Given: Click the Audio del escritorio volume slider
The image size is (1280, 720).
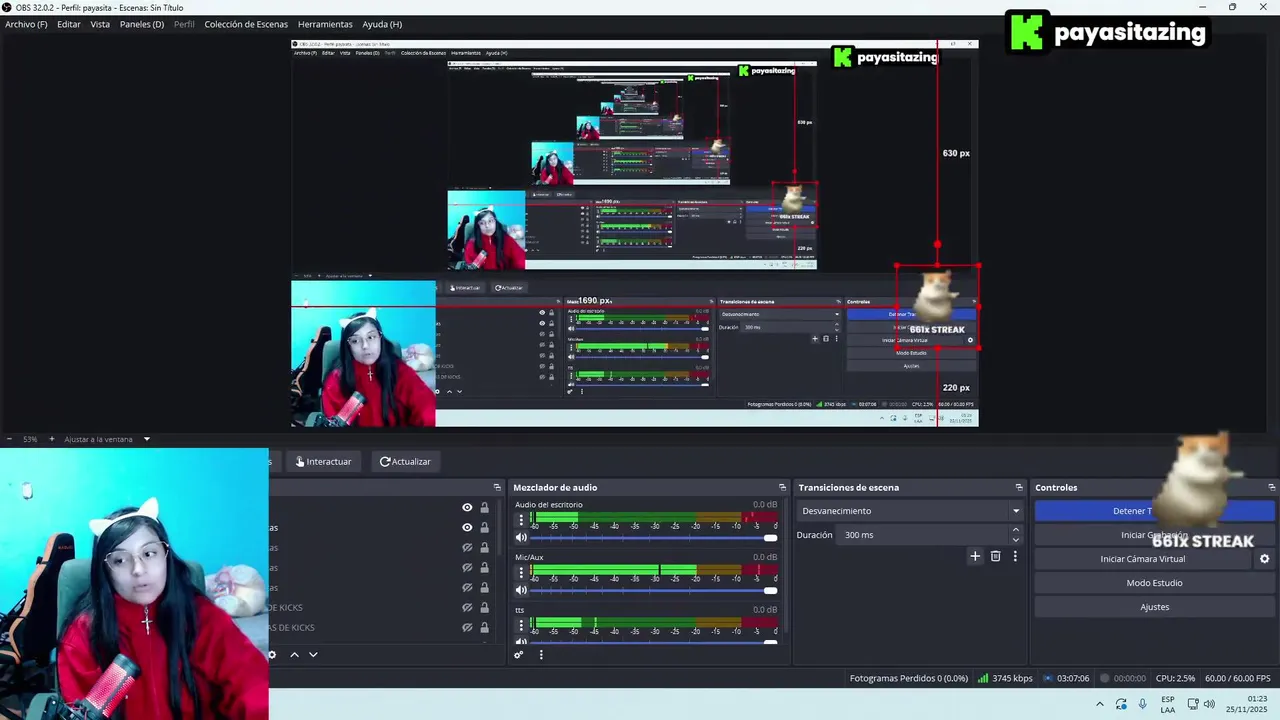Looking at the screenshot, I should click(x=654, y=538).
